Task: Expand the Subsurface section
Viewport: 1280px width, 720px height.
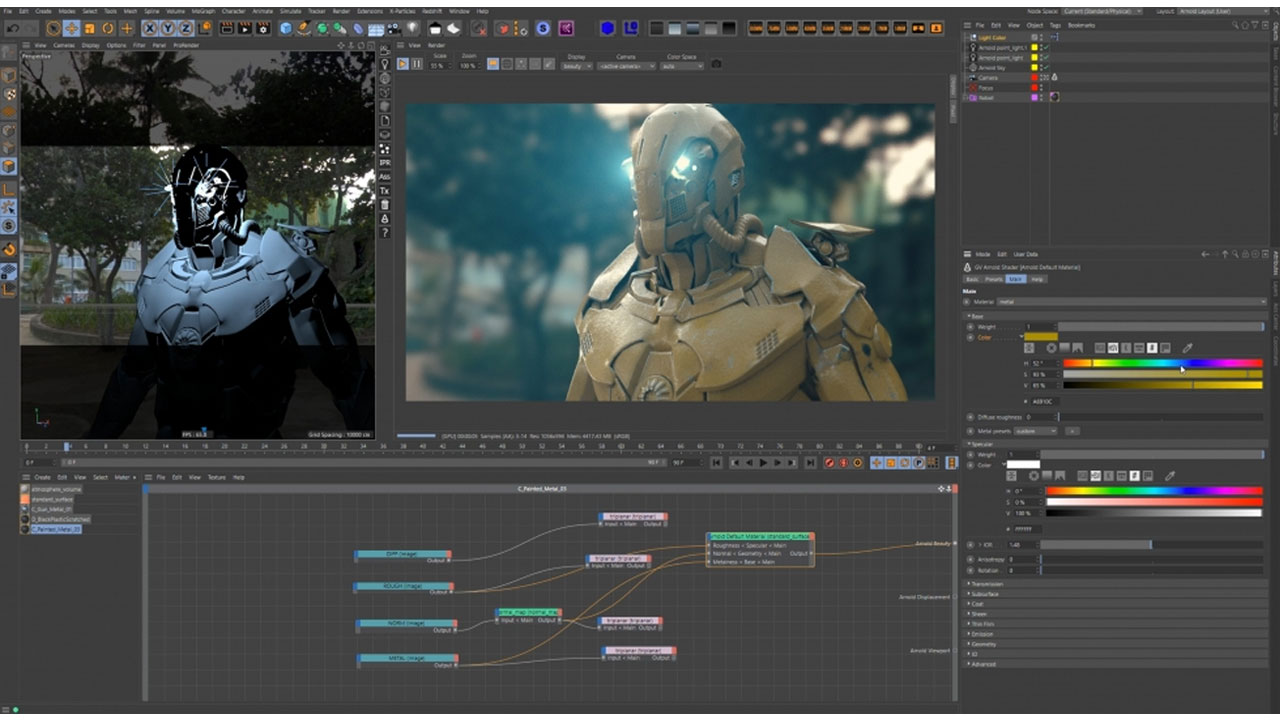Action: (986, 594)
